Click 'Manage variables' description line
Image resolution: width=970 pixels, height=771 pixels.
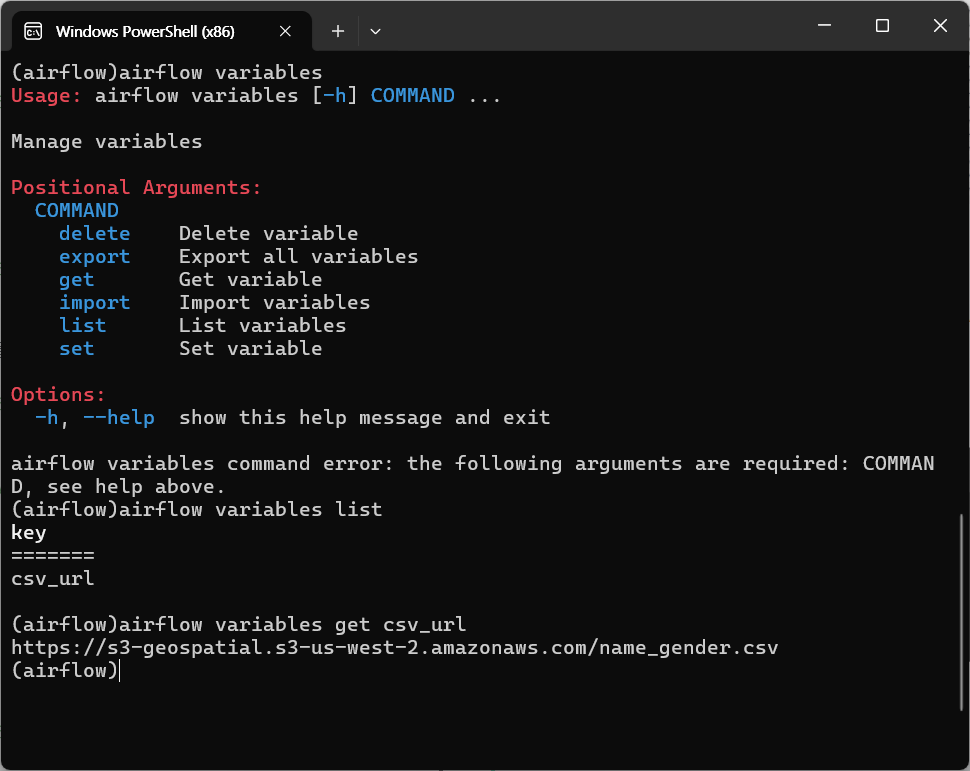106,142
